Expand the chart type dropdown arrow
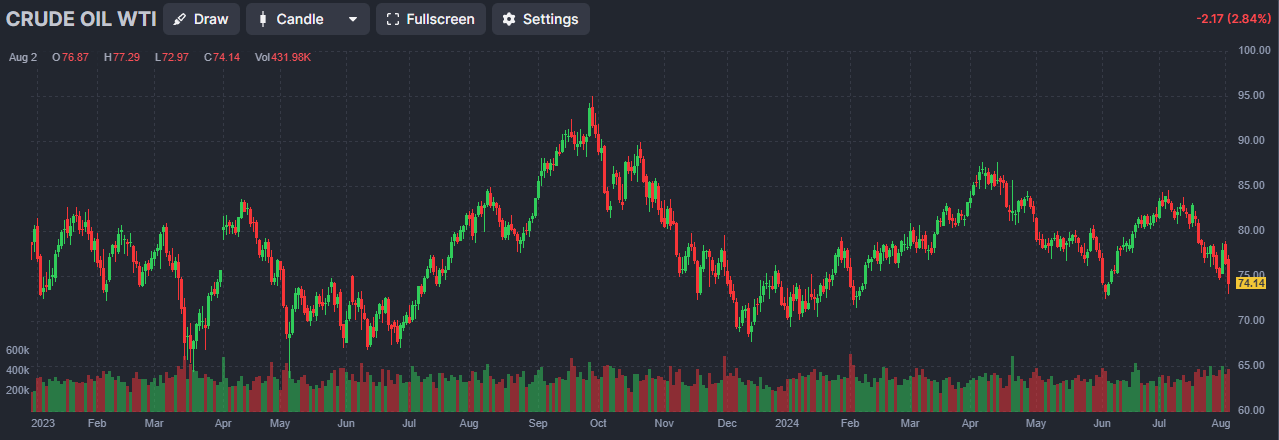This screenshot has height=440, width=1279. coord(352,19)
